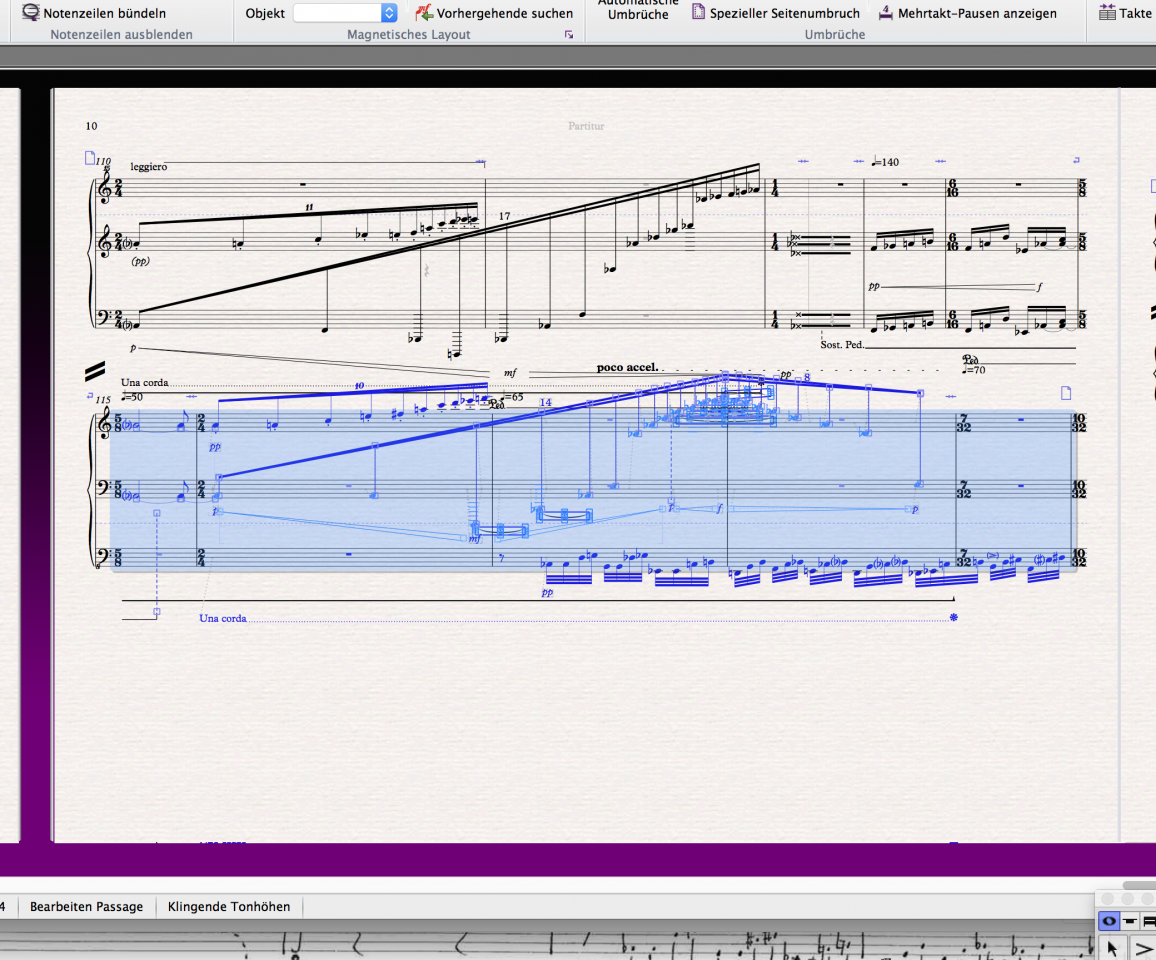Select the beam keypad layout tab
The width and height of the screenshot is (1156, 960).
coord(1149,920)
